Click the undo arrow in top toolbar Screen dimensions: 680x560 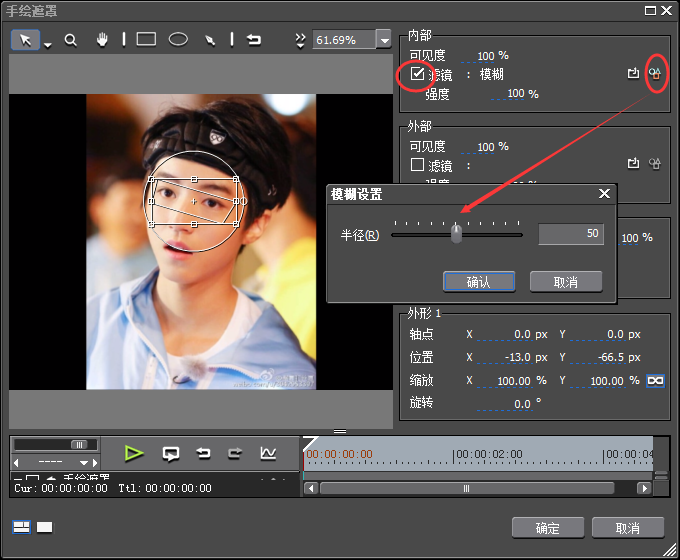pyautogui.click(x=254, y=40)
